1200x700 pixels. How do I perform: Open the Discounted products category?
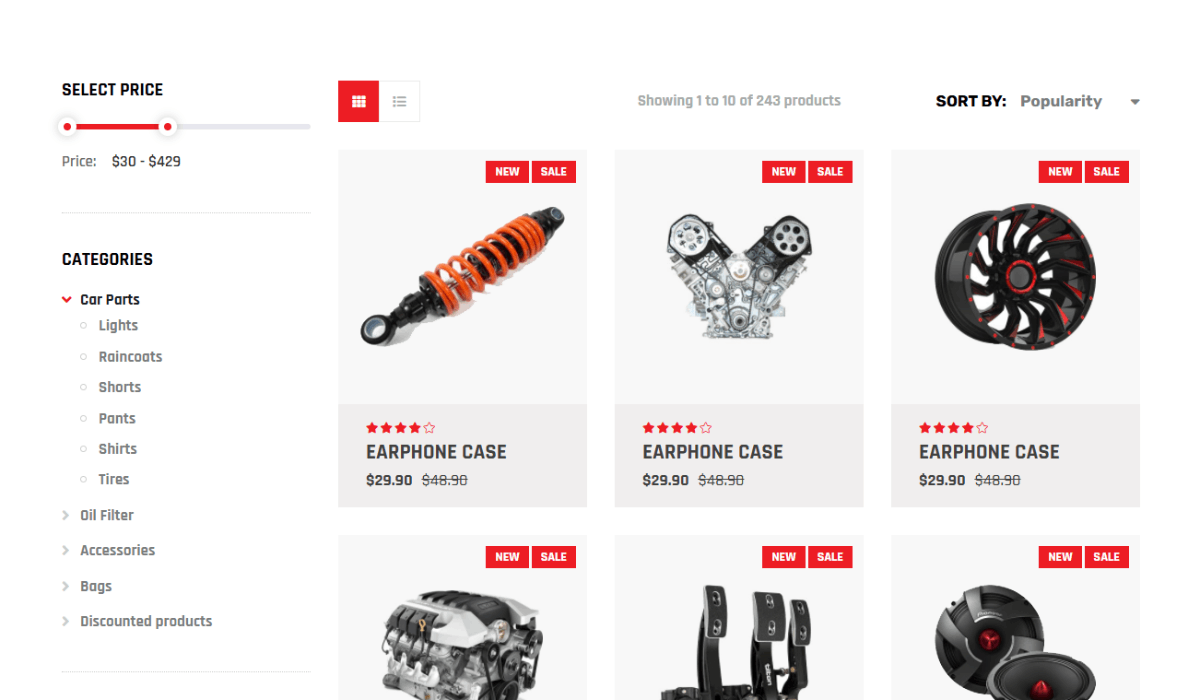[146, 621]
